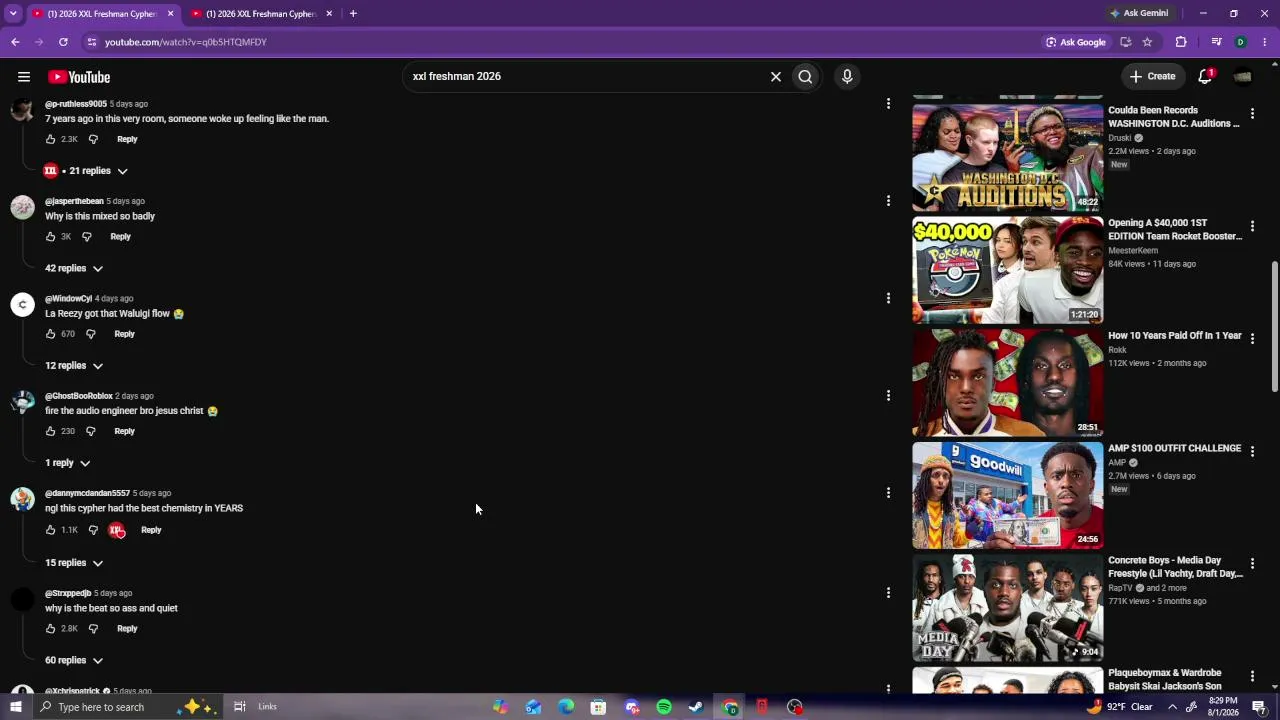Show hidden system tray icons
The height and width of the screenshot is (720, 1280).
coord(1172,707)
